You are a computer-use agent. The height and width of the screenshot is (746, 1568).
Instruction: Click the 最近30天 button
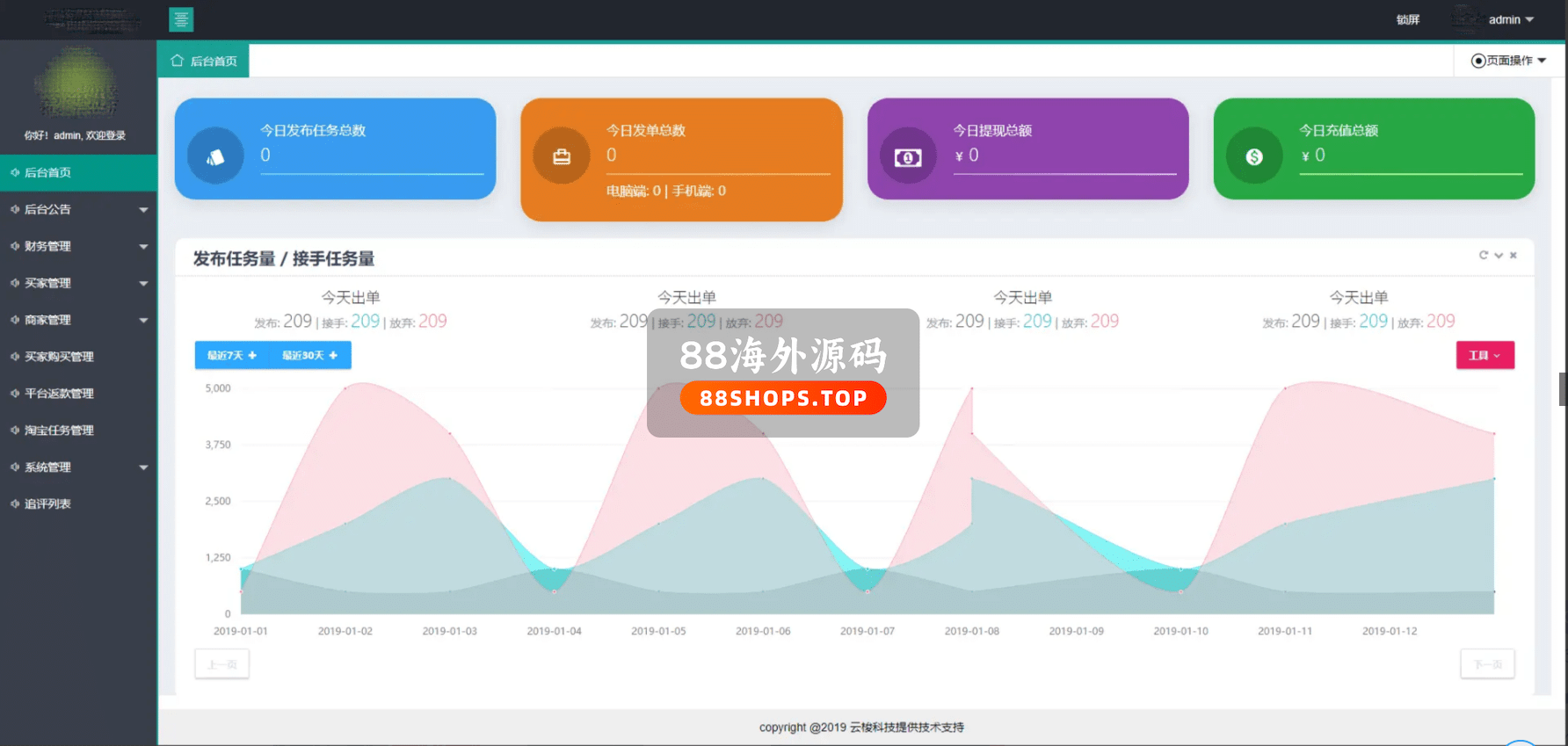[x=309, y=355]
